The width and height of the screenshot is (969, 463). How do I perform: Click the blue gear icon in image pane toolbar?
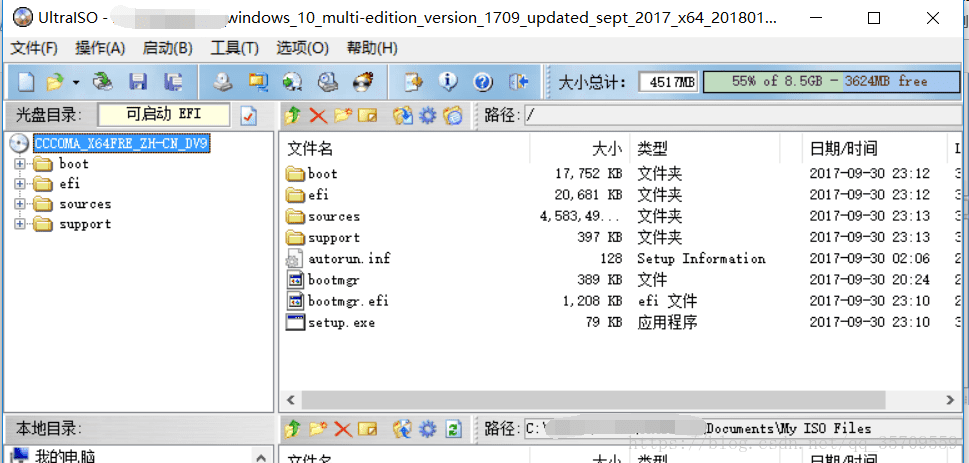click(428, 115)
